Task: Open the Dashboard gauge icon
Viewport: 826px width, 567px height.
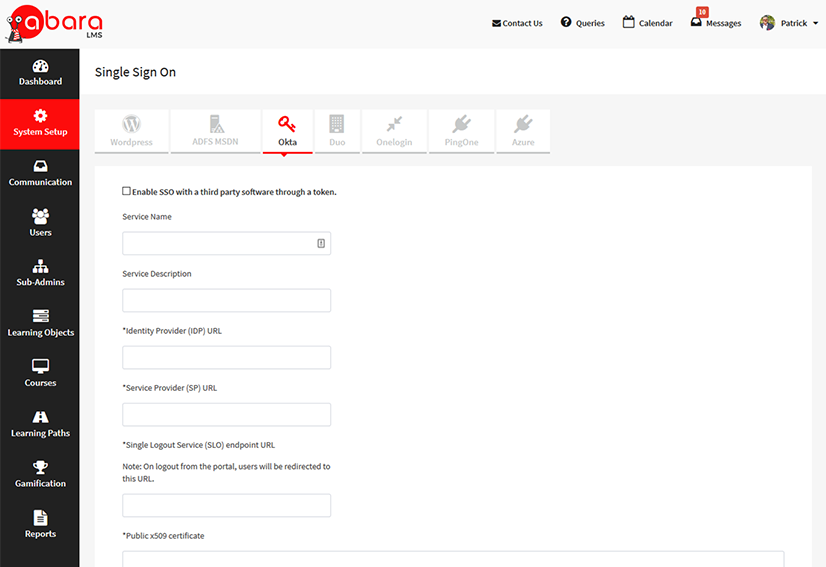Action: coord(41,66)
